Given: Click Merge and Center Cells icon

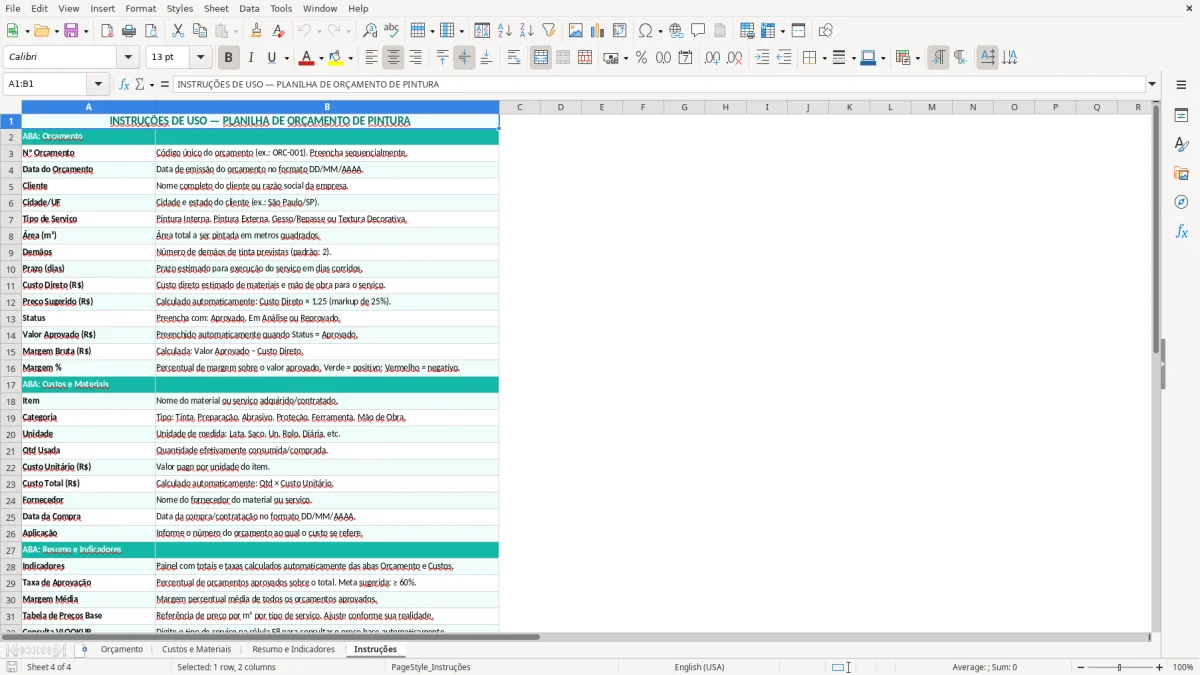Looking at the screenshot, I should [x=541, y=58].
